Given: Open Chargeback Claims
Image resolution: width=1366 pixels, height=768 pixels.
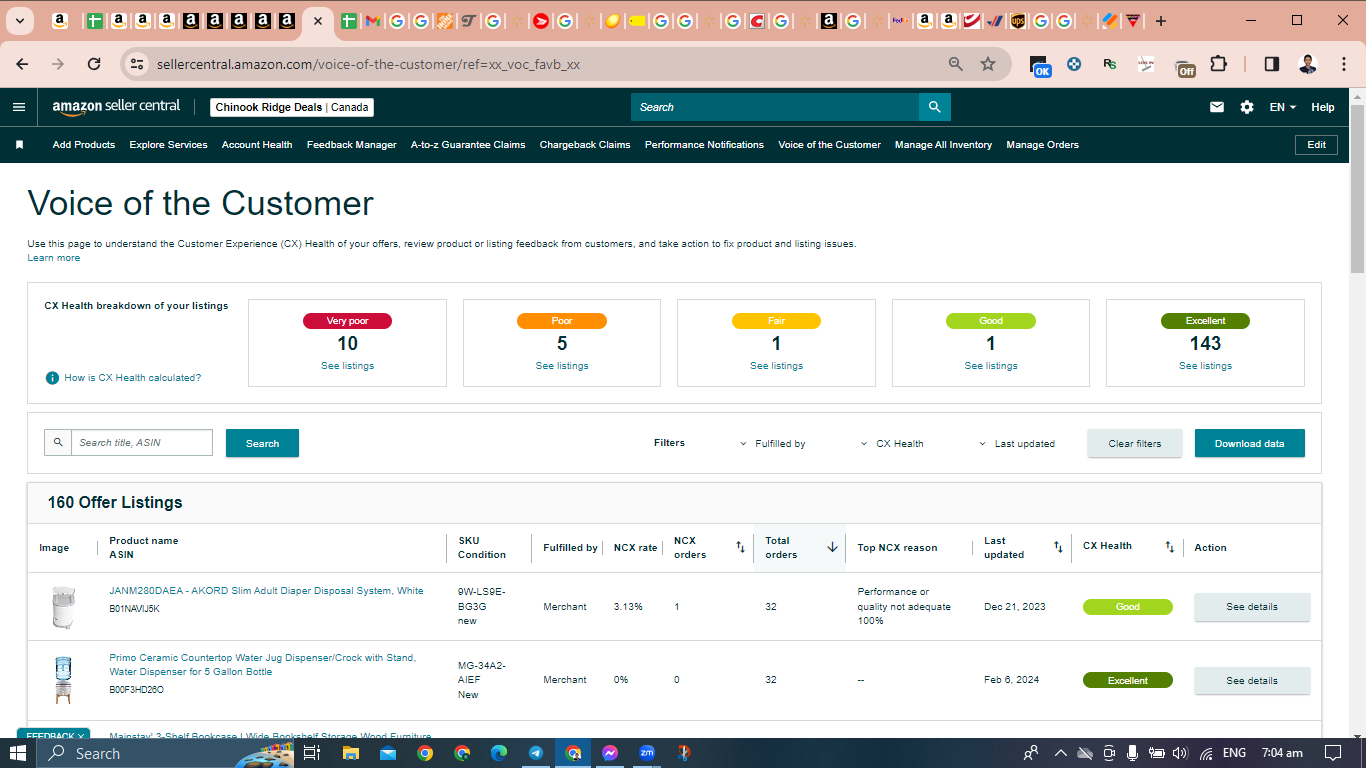Looking at the screenshot, I should point(585,145).
